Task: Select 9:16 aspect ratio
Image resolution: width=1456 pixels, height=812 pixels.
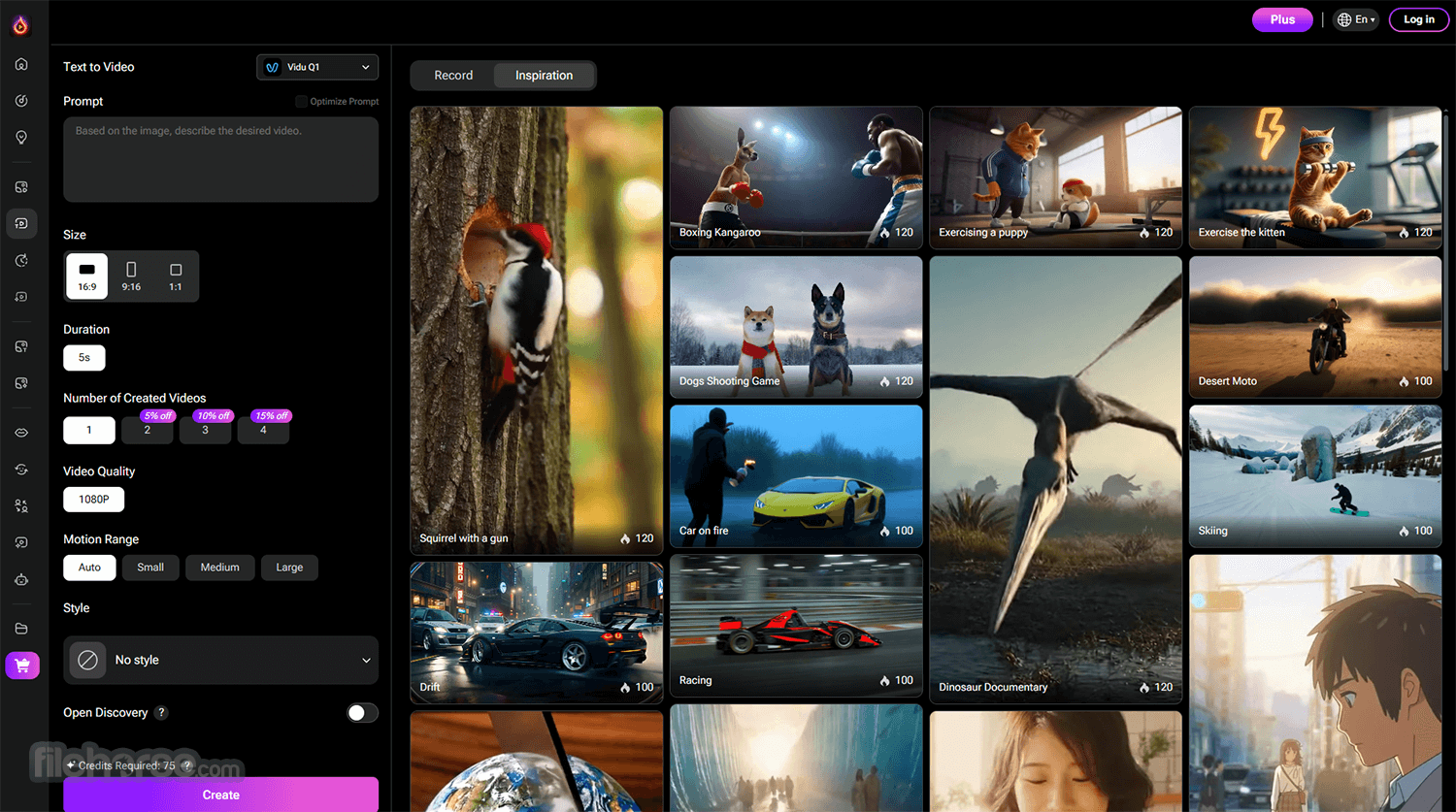Action: pyautogui.click(x=131, y=276)
